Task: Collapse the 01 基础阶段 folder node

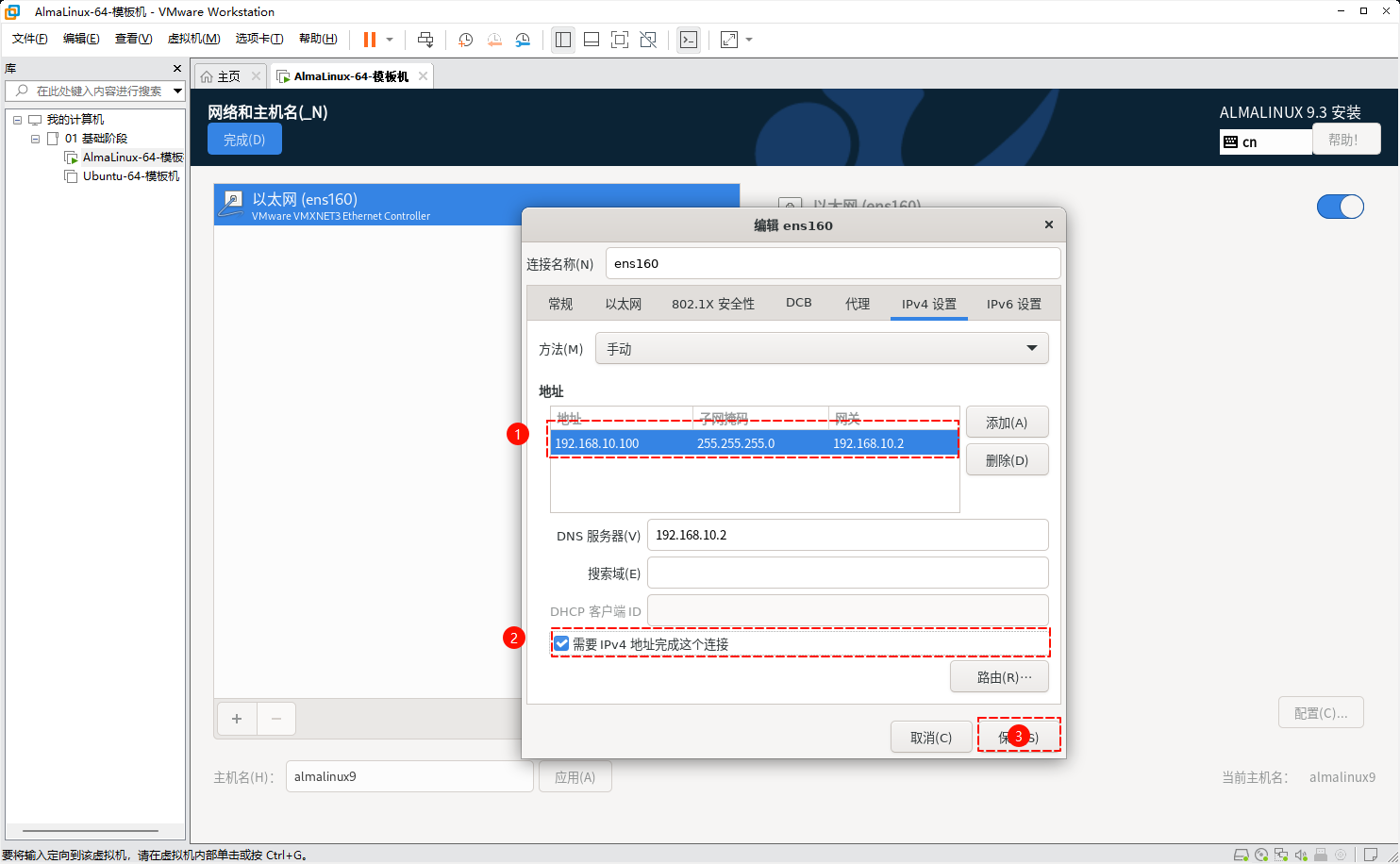Action: pos(35,139)
